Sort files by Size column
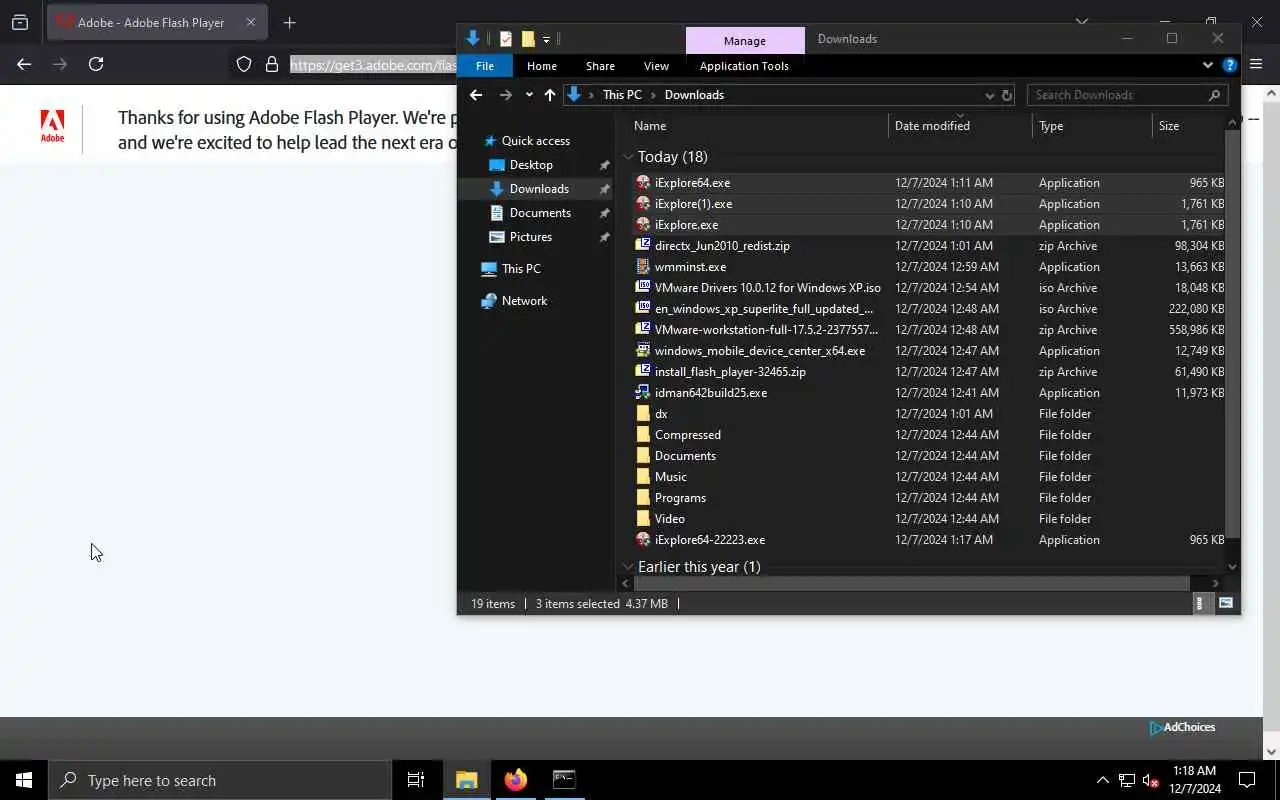 (x=1188, y=126)
